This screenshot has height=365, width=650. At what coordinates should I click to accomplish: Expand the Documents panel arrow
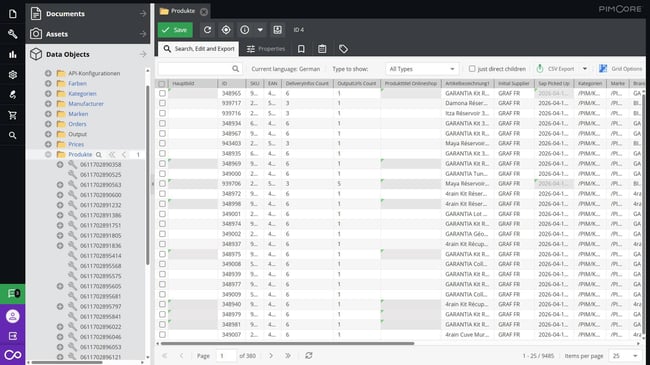(x=143, y=14)
